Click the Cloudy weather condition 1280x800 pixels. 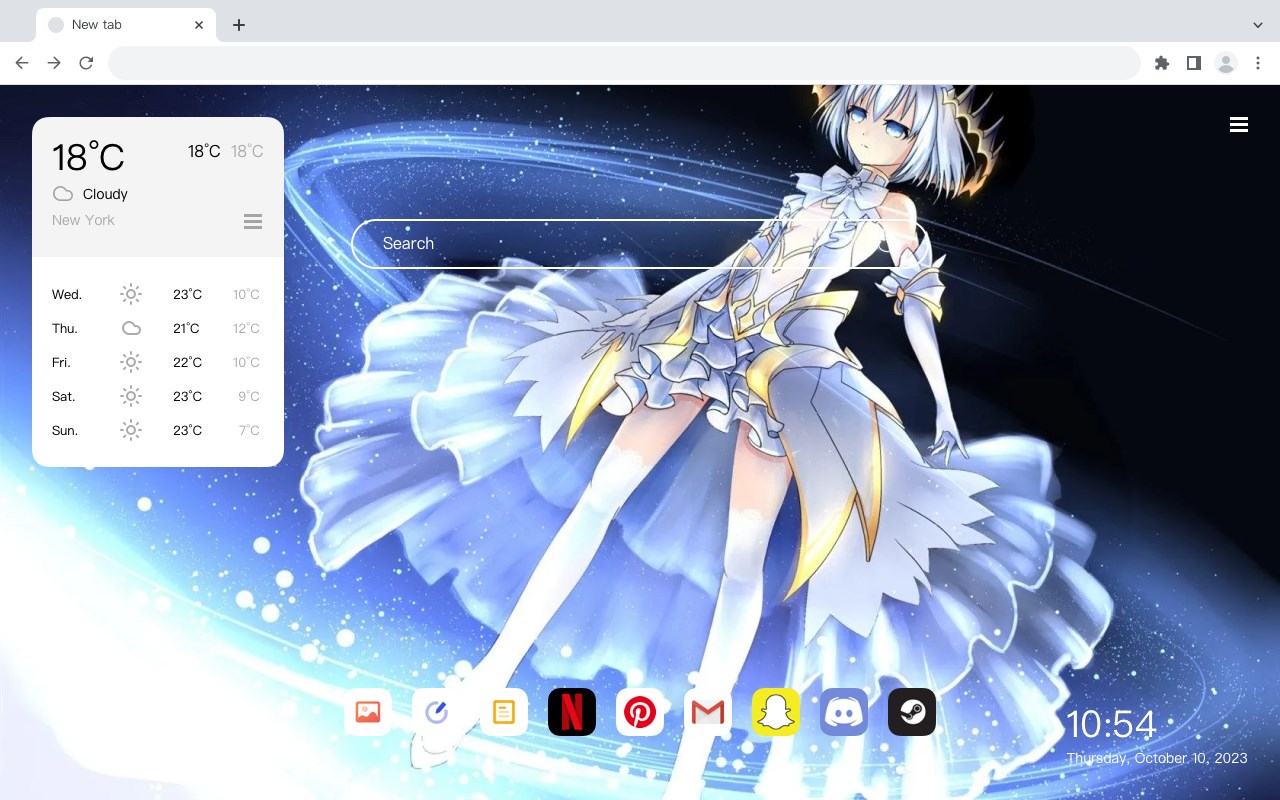(105, 194)
